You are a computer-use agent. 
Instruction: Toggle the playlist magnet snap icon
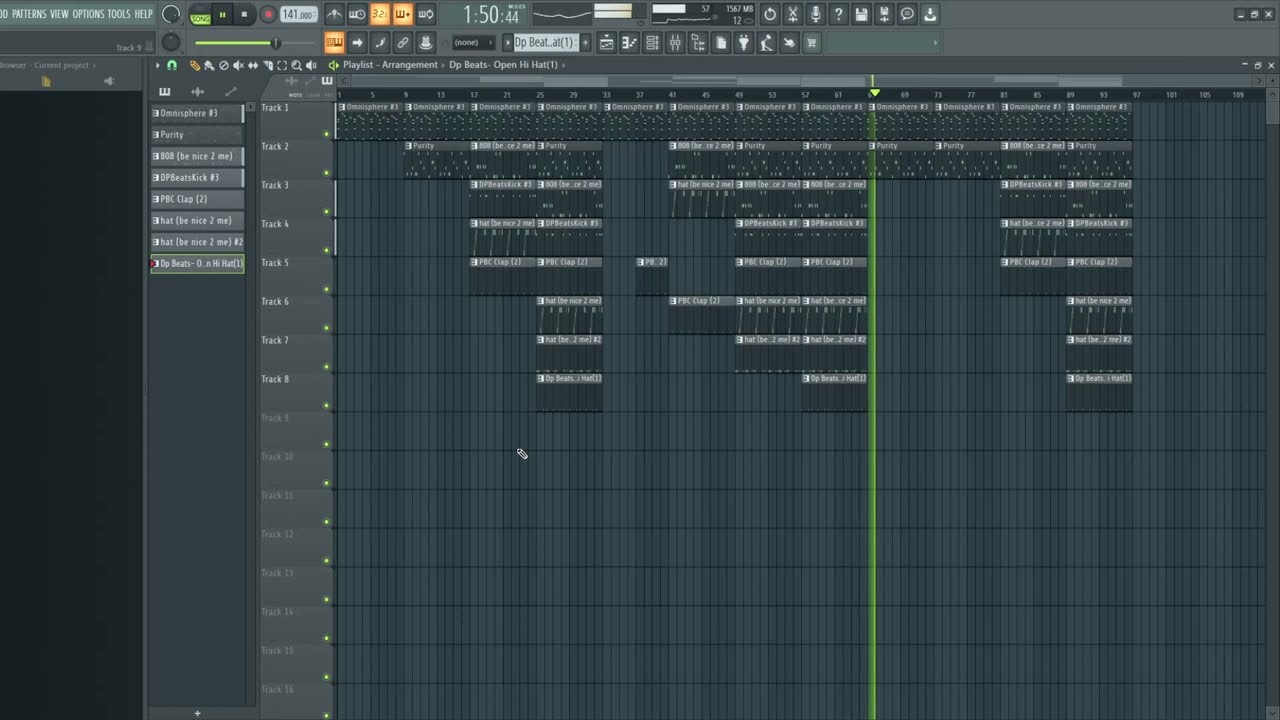click(172, 65)
